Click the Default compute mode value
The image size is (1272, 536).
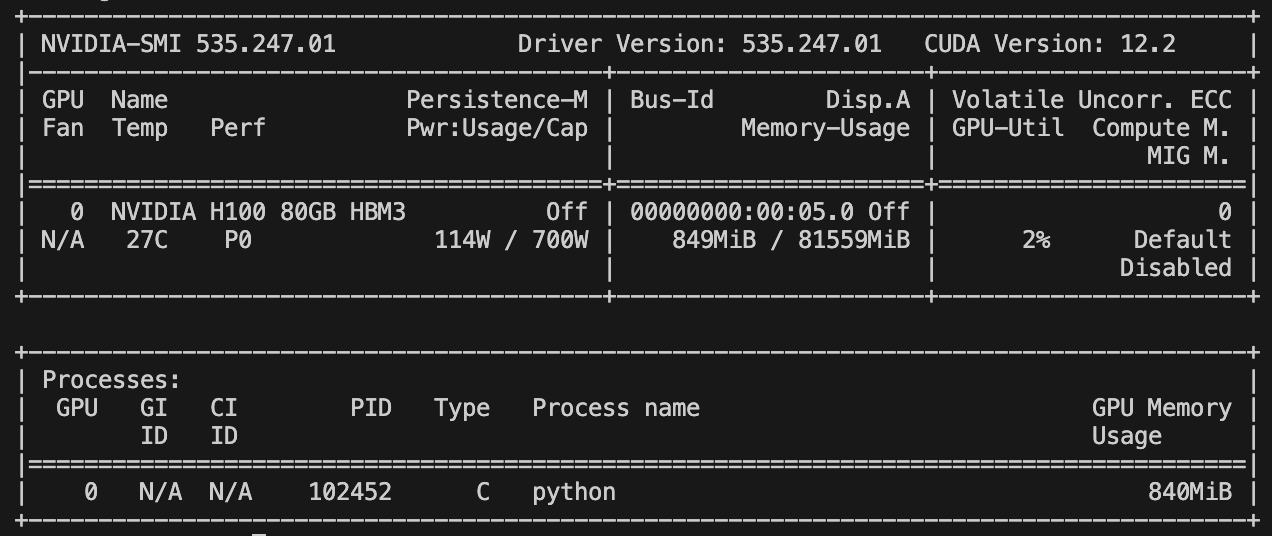pyautogui.click(x=1183, y=240)
